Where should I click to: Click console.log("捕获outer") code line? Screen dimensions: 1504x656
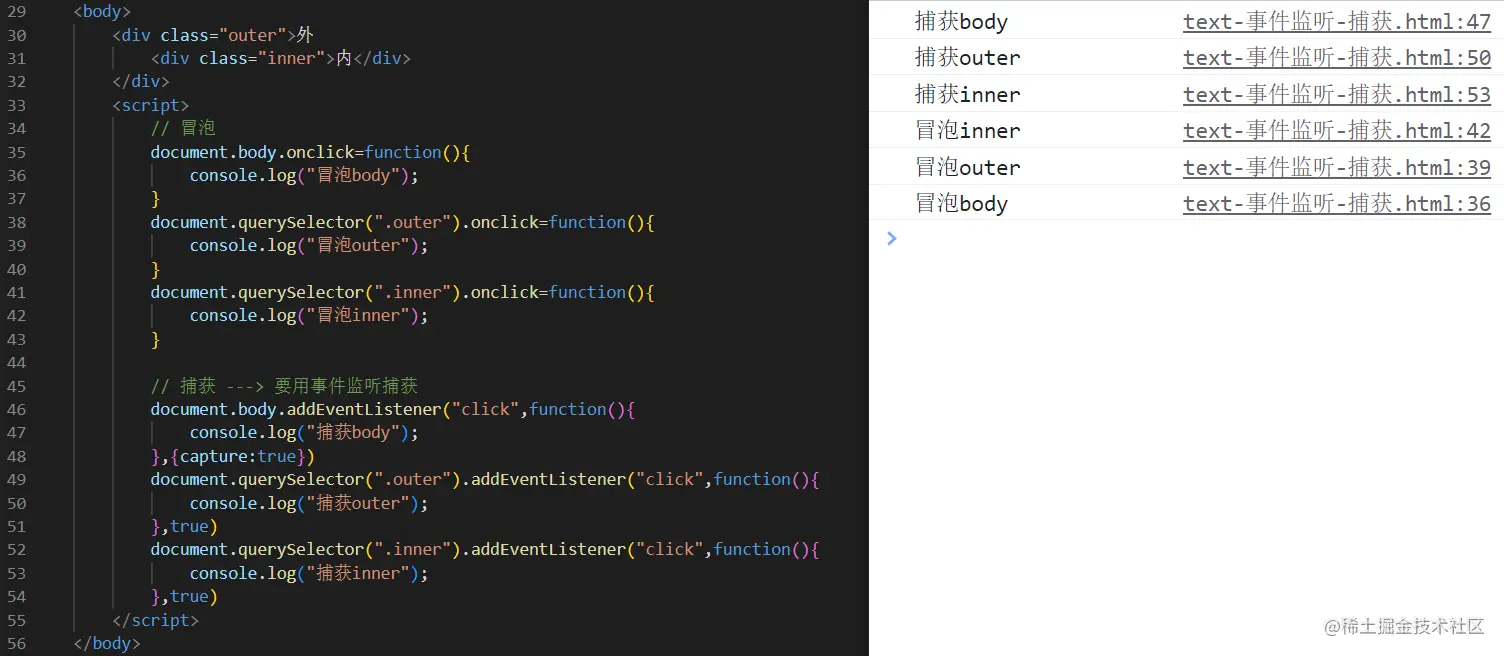pos(309,503)
